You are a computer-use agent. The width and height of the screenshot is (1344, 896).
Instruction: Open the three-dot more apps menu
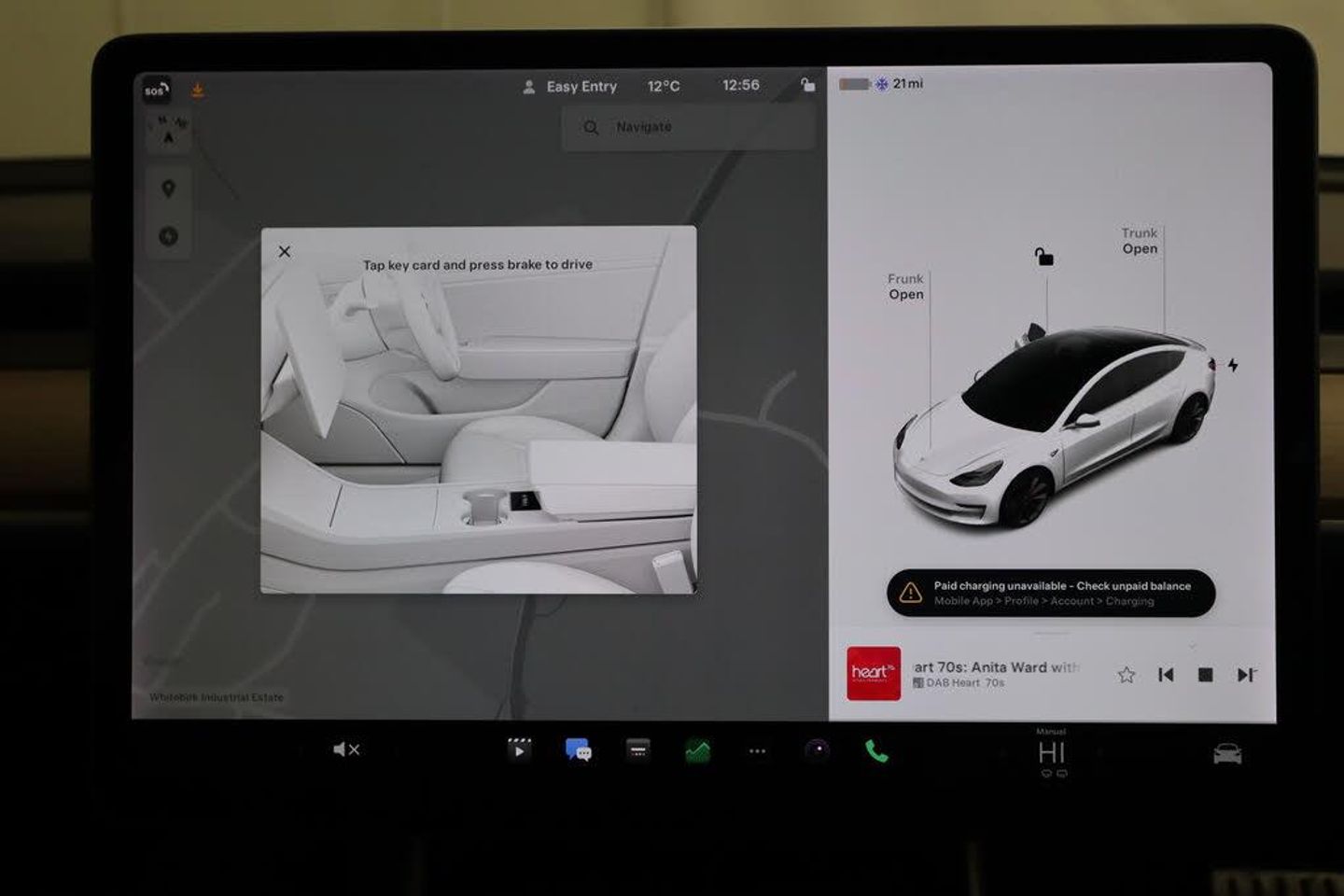757,750
